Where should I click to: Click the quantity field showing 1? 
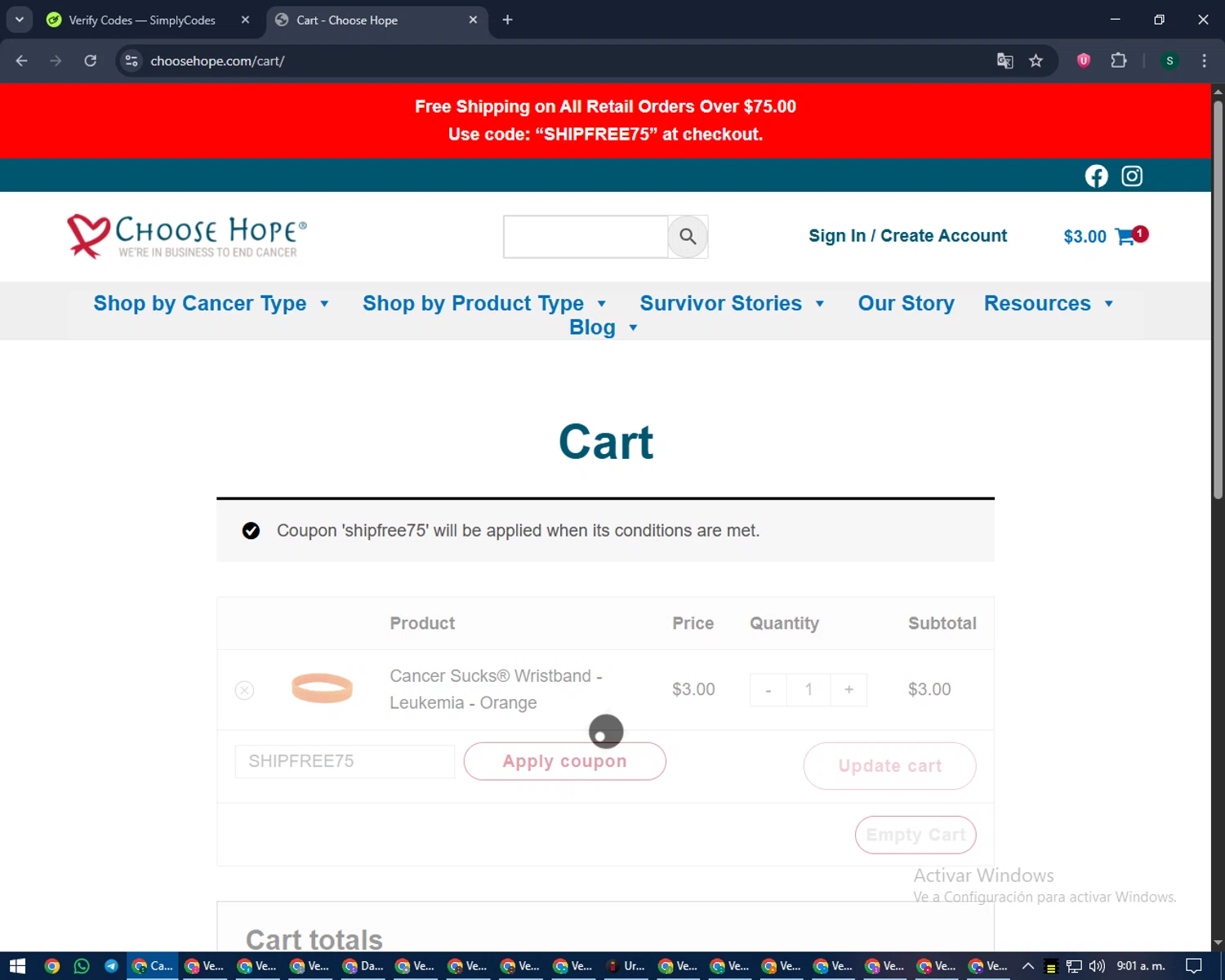pyautogui.click(x=808, y=690)
